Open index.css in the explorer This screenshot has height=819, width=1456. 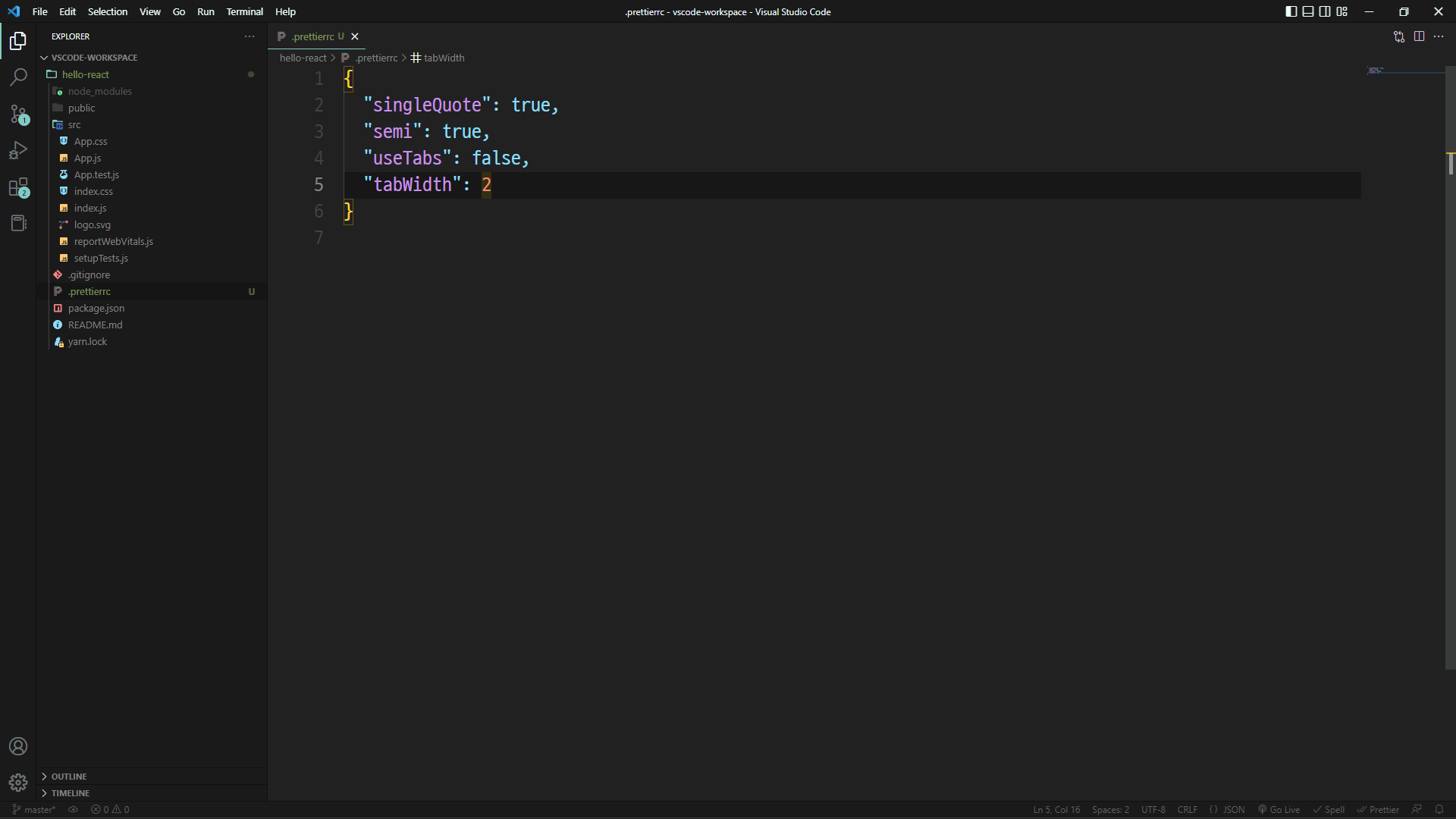coord(152,191)
